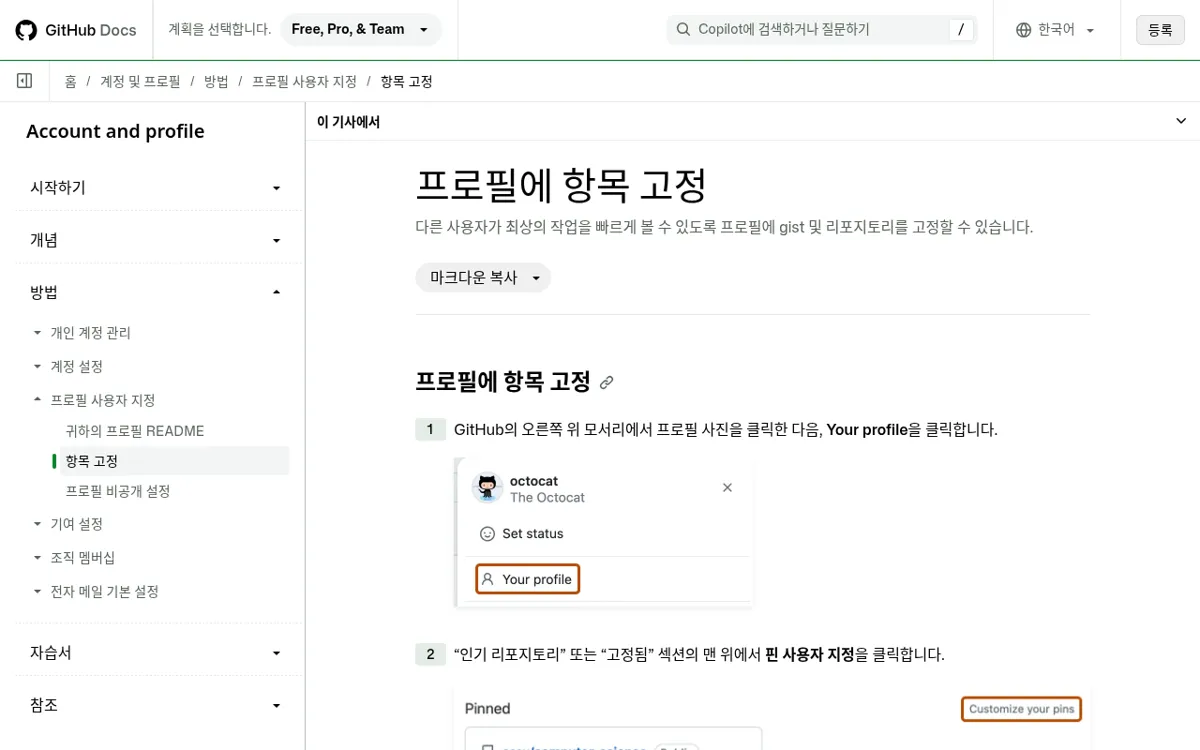
Task: Collapse the 방법 sidebar section
Action: pyautogui.click(x=155, y=292)
